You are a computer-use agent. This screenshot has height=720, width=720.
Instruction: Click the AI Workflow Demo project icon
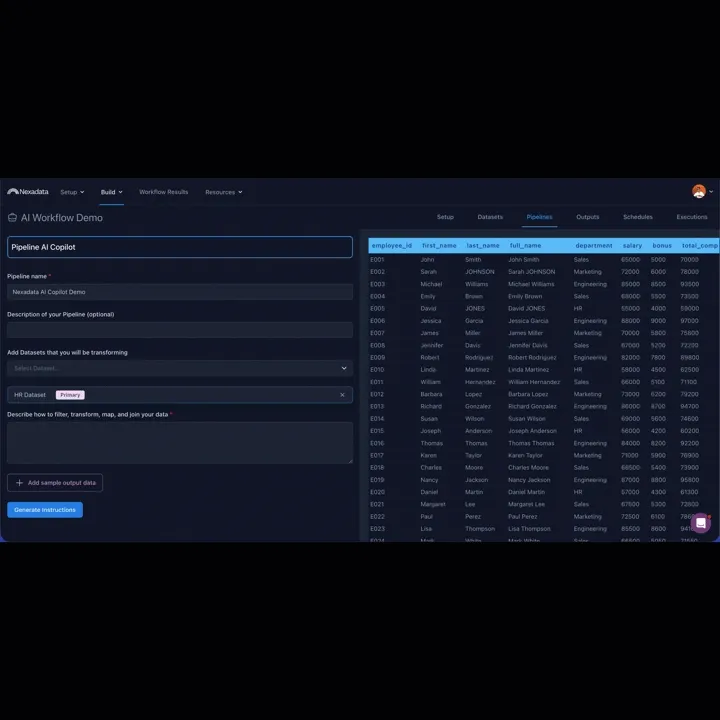pyautogui.click(x=12, y=218)
